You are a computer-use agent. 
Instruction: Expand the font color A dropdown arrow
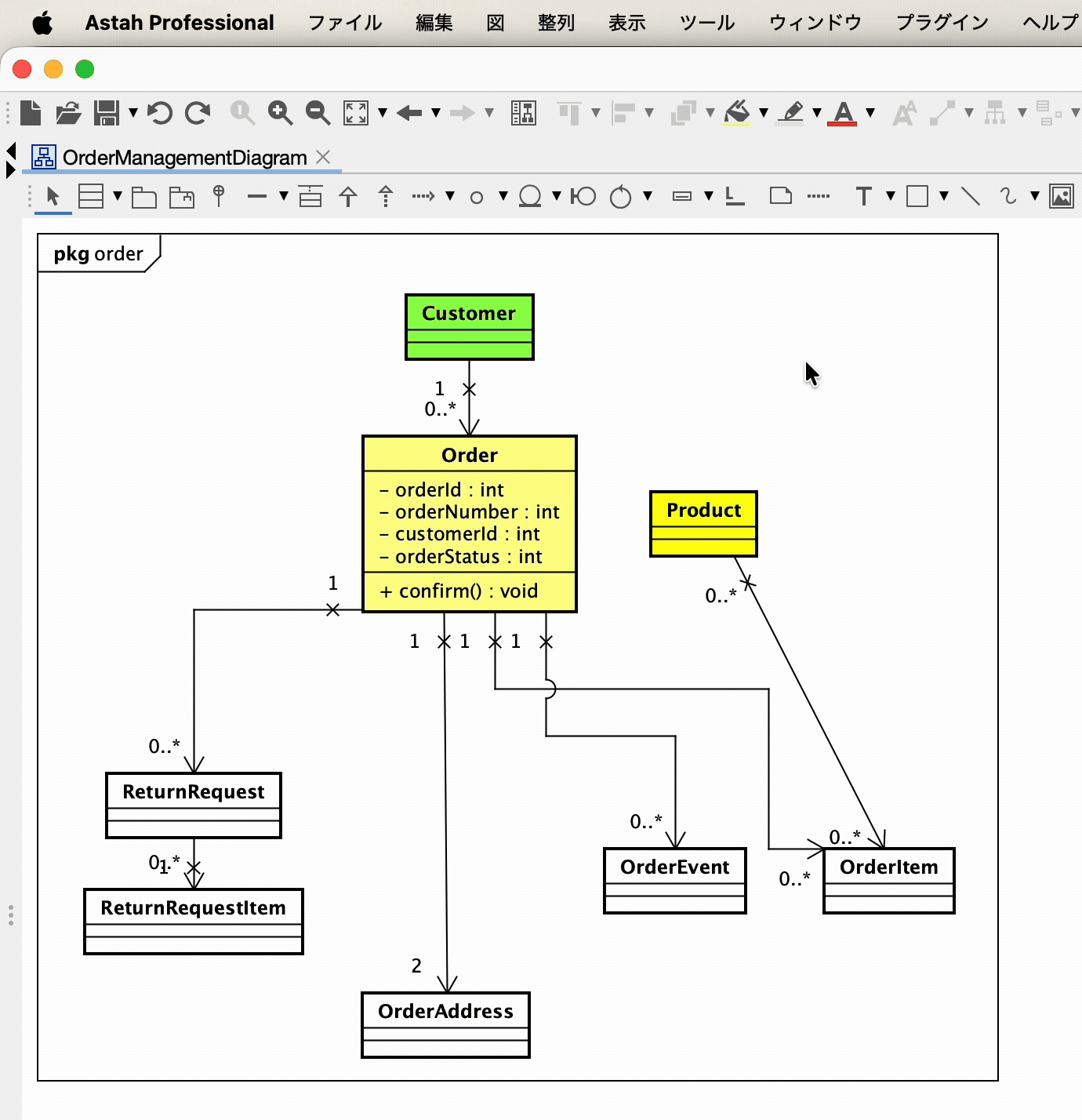point(870,113)
